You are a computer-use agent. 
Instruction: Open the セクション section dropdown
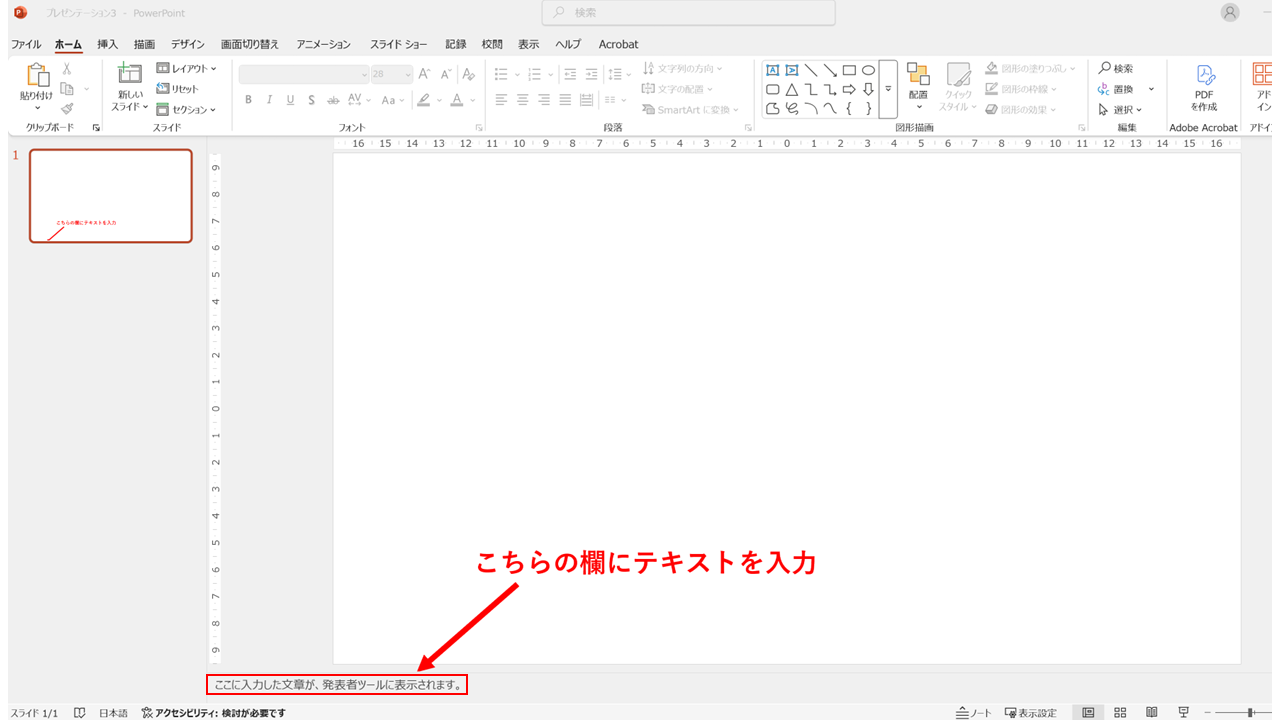pyautogui.click(x=186, y=110)
